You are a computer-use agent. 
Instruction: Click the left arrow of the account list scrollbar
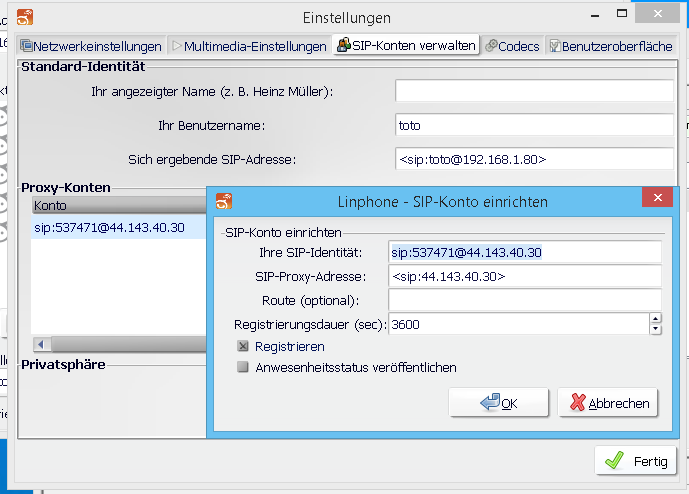pos(41,344)
